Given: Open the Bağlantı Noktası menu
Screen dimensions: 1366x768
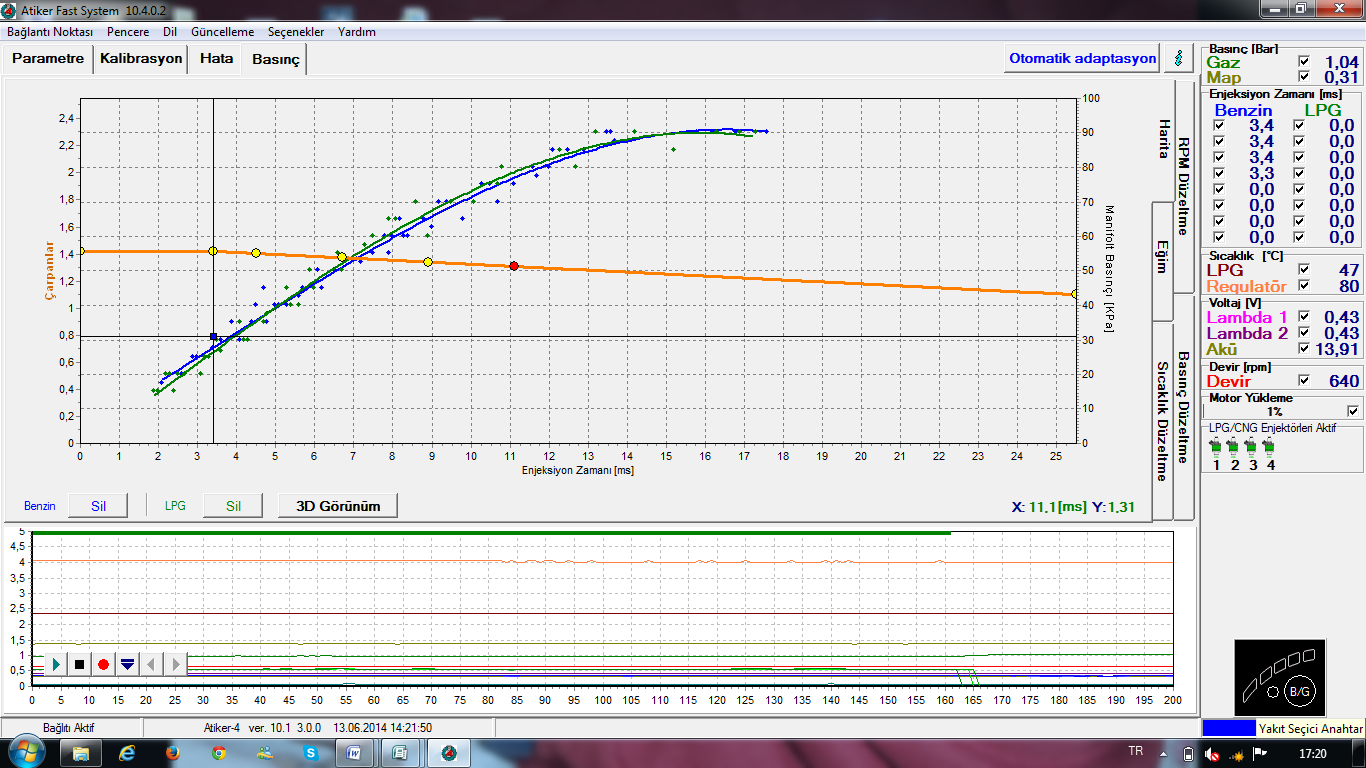Looking at the screenshot, I should (50, 32).
